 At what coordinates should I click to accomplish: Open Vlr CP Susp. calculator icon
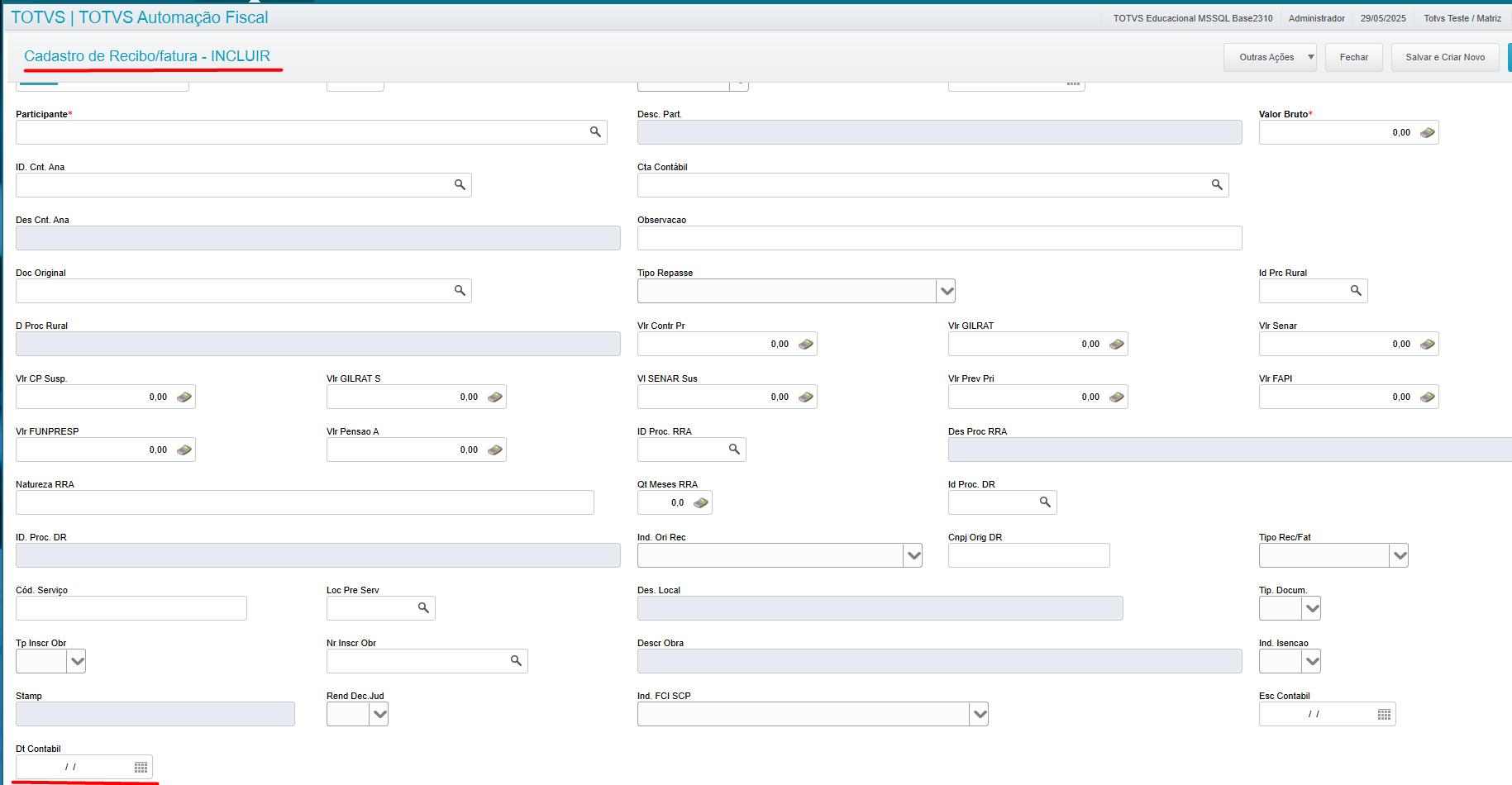[x=184, y=397]
